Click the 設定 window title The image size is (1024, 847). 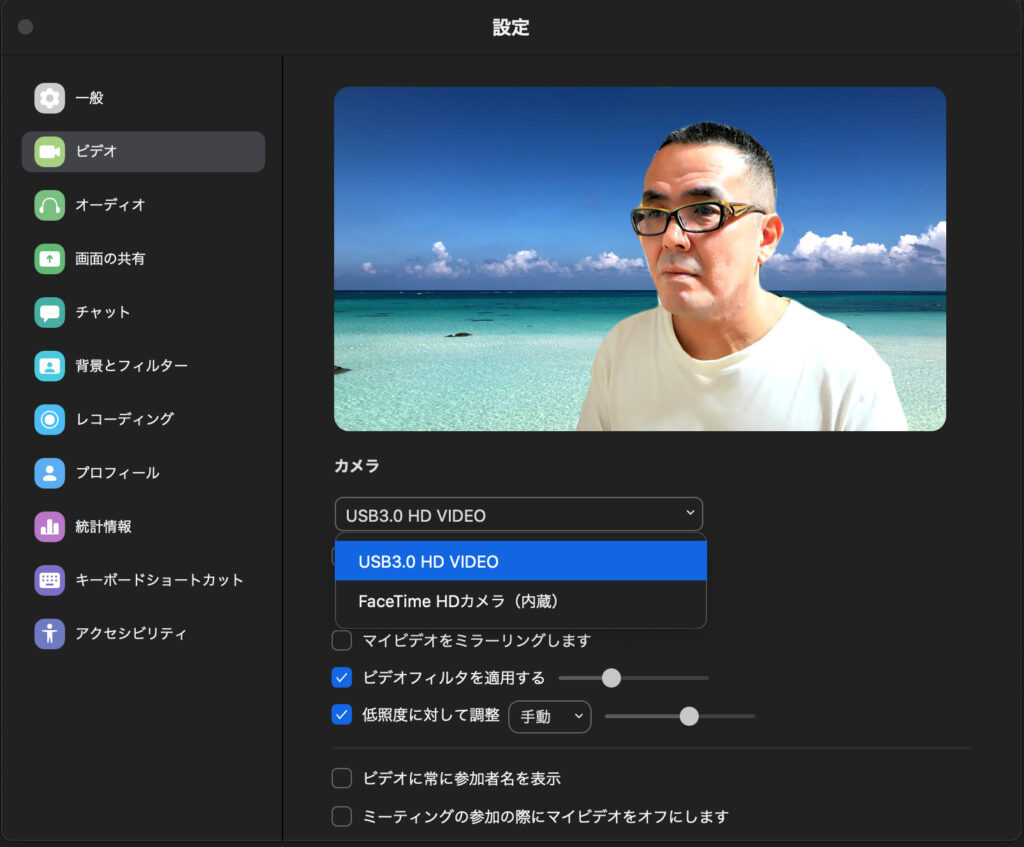click(x=511, y=27)
